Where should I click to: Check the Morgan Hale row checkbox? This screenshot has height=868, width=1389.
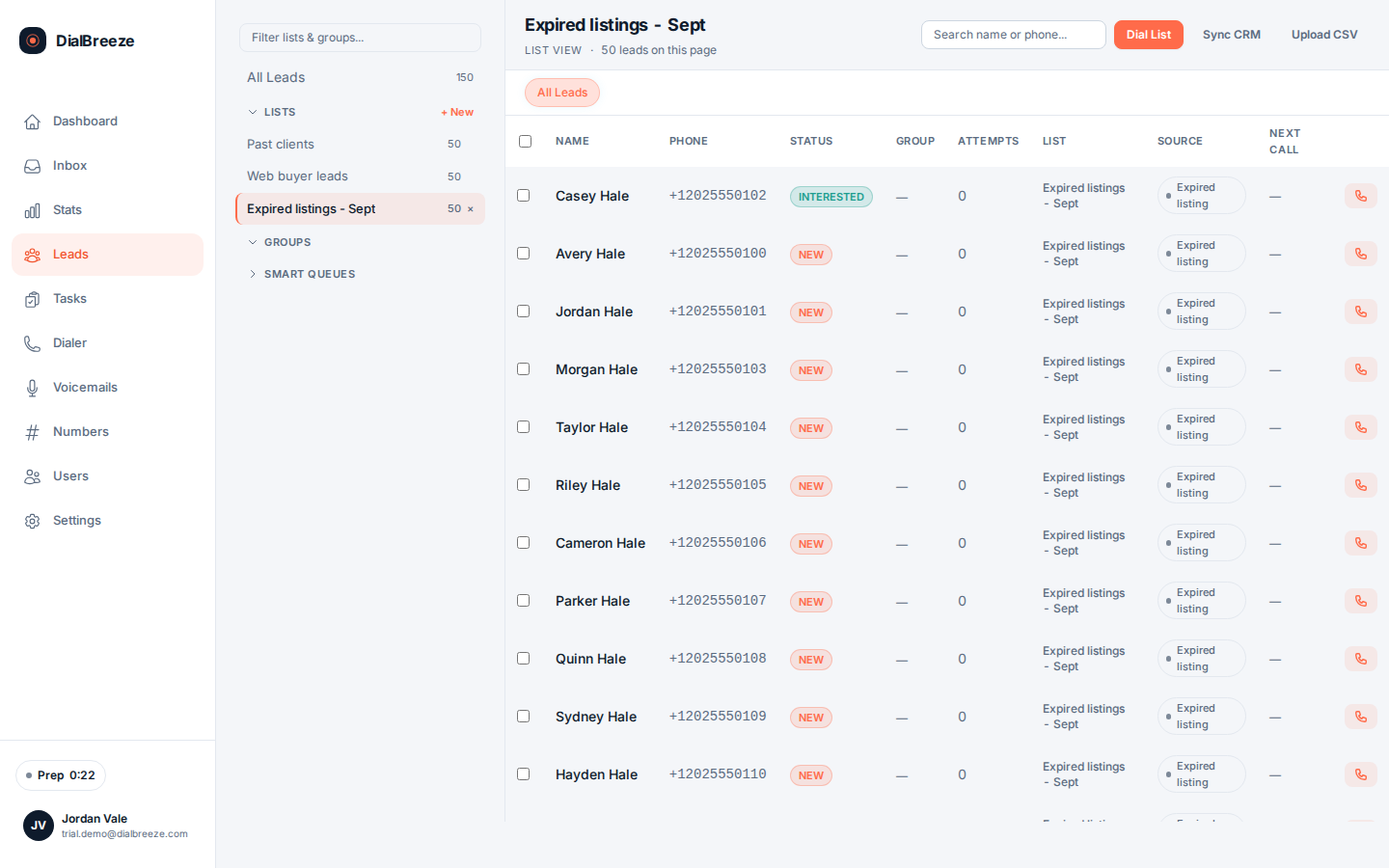point(524,368)
